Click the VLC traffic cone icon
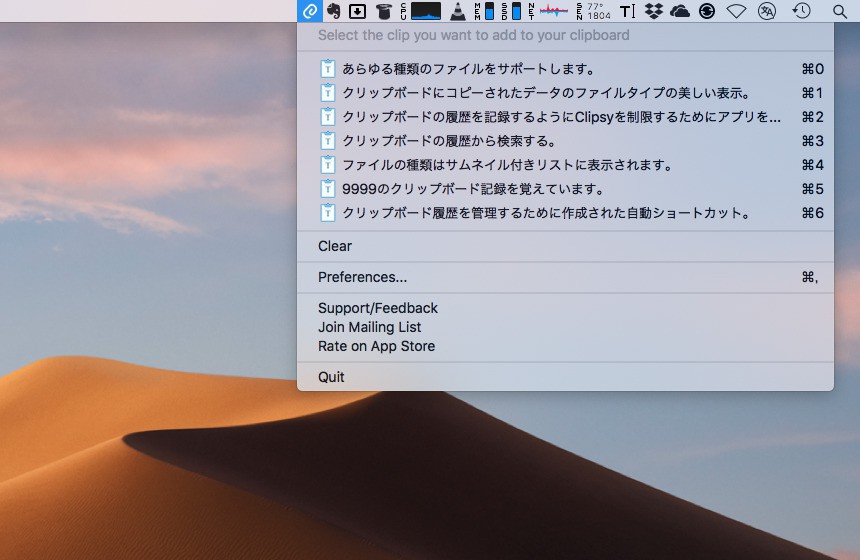This screenshot has width=860, height=560. (457, 11)
